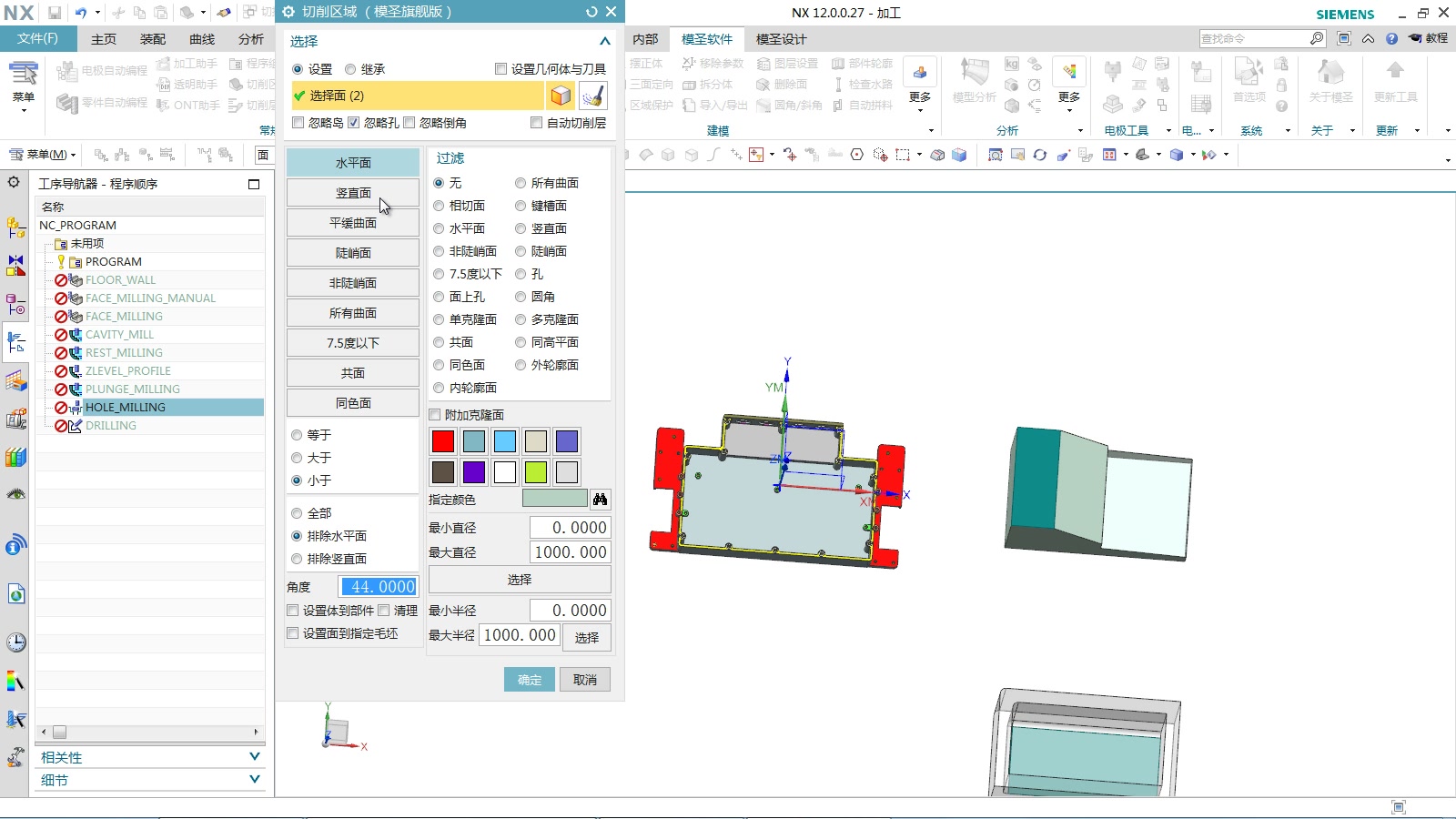Open the undo history dropdown arrow
This screenshot has width=1456, height=819.
tap(96, 13)
